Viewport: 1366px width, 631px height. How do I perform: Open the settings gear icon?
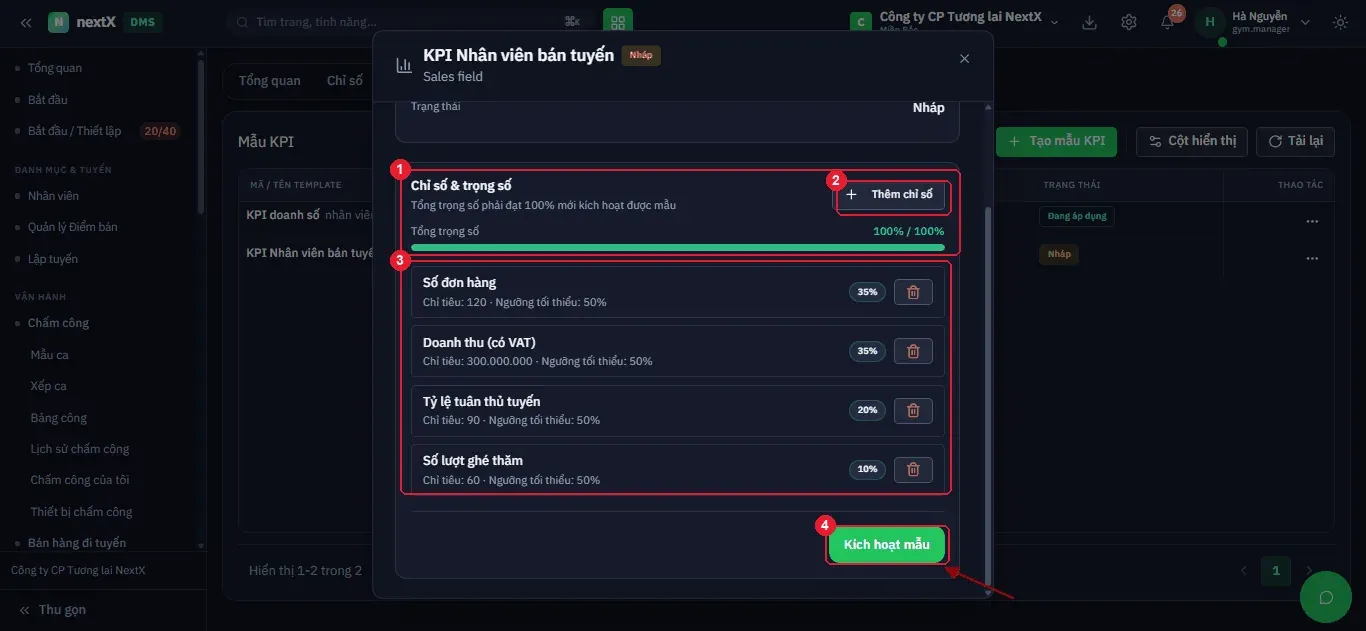pyautogui.click(x=1129, y=22)
